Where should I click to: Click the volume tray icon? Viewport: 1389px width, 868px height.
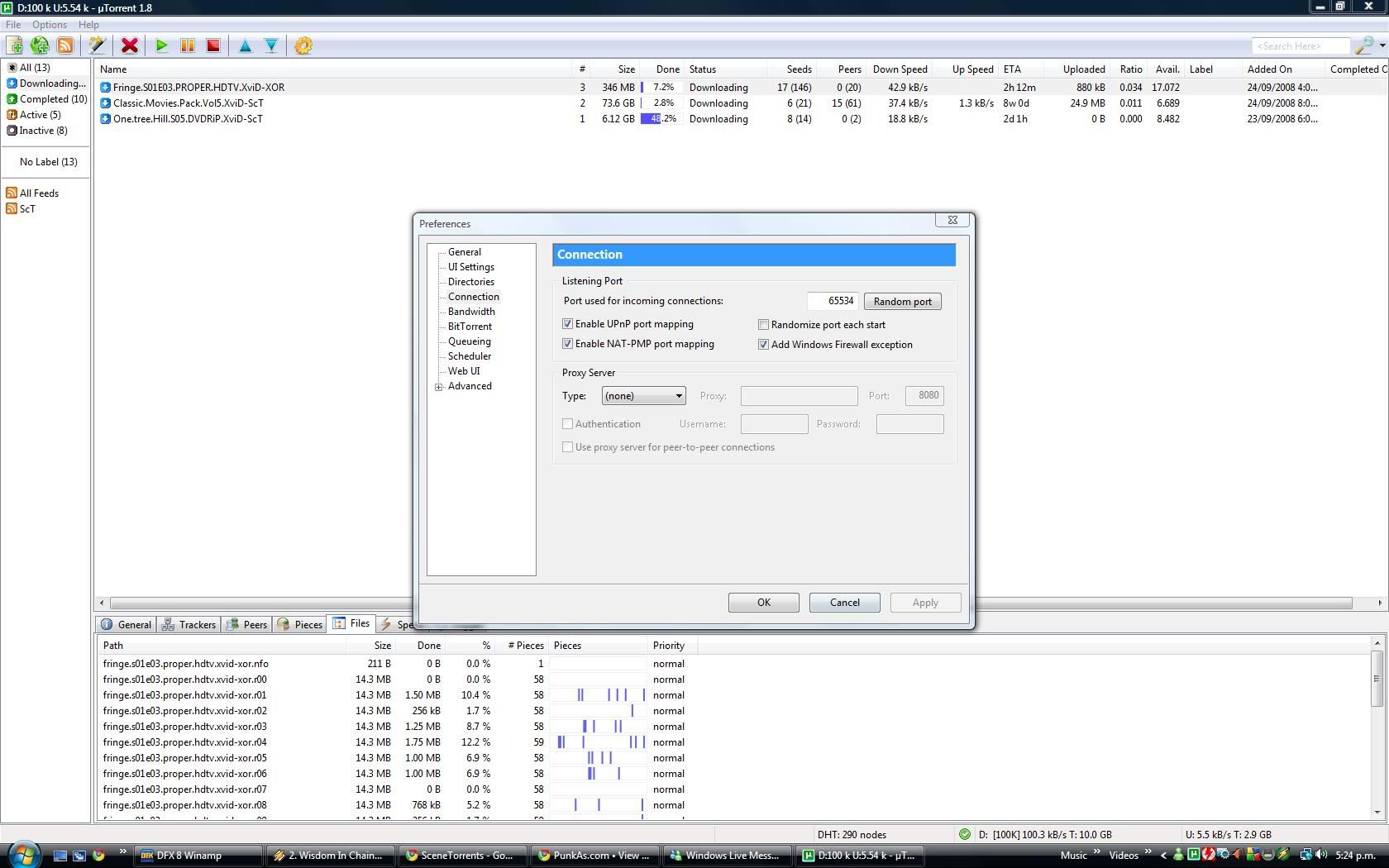tap(1321, 855)
